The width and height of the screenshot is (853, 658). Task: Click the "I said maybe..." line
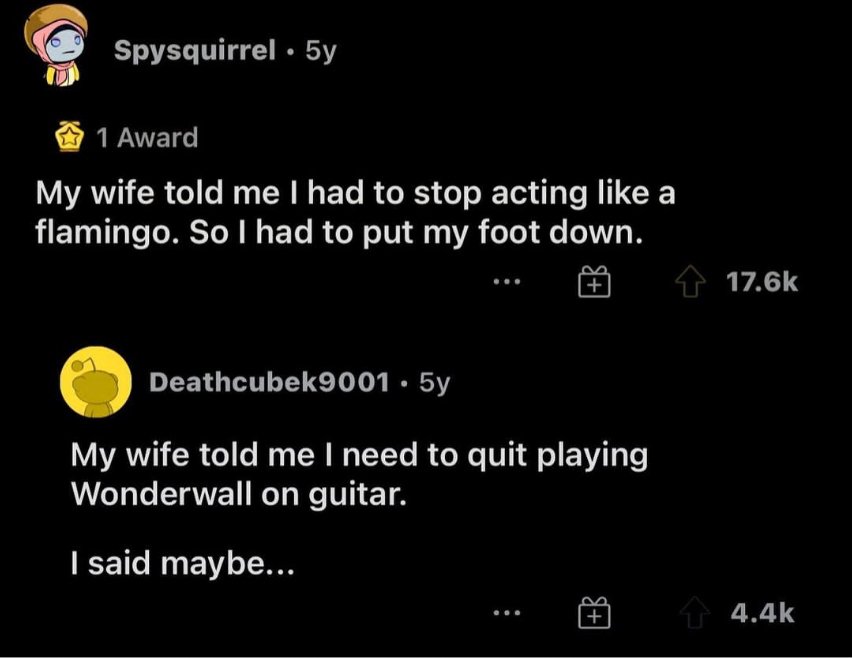click(x=182, y=564)
